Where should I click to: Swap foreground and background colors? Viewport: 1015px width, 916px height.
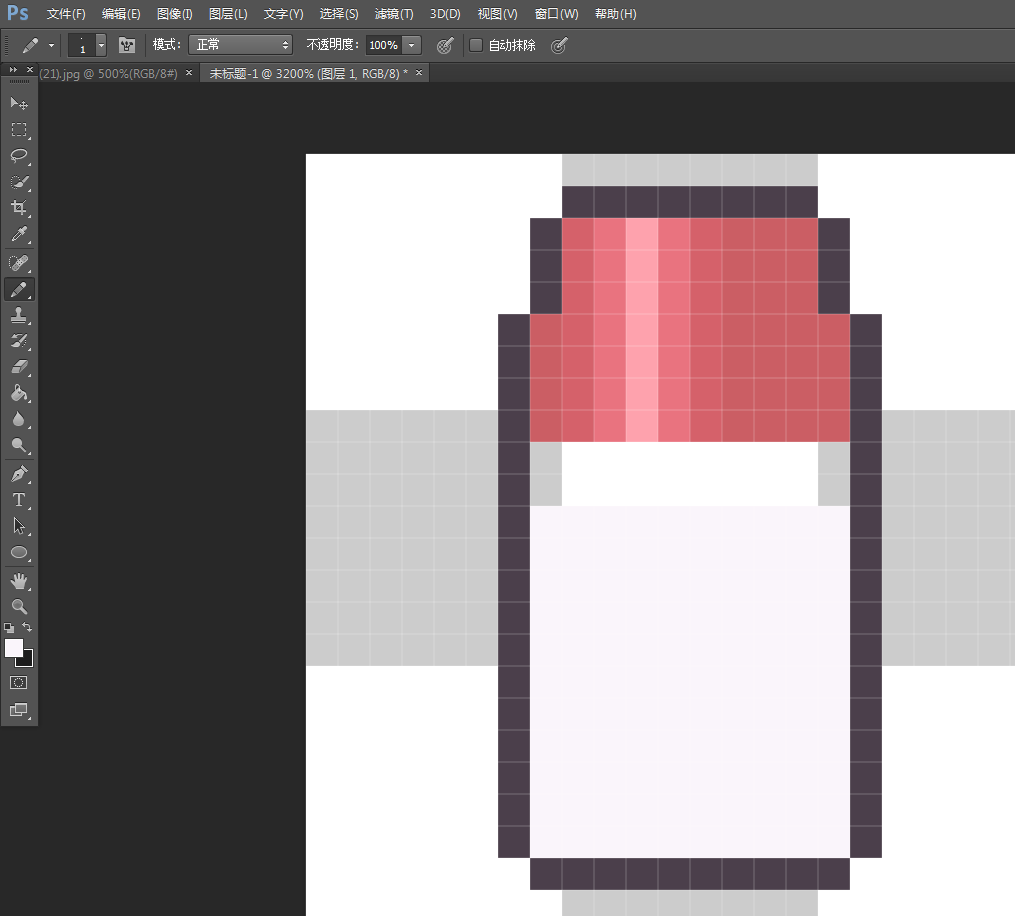[27, 627]
